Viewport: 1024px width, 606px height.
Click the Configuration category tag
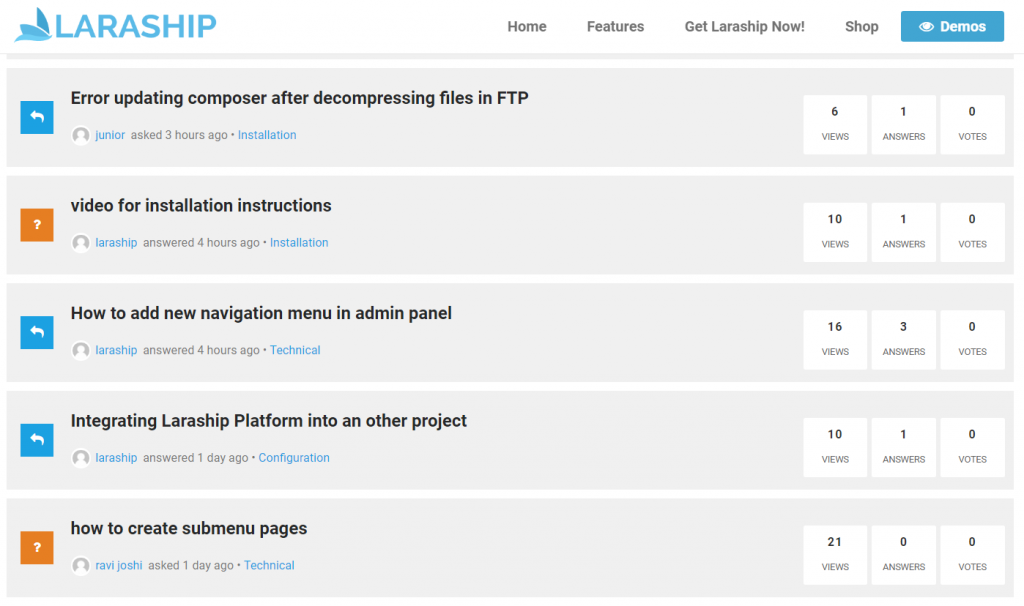[x=294, y=457]
